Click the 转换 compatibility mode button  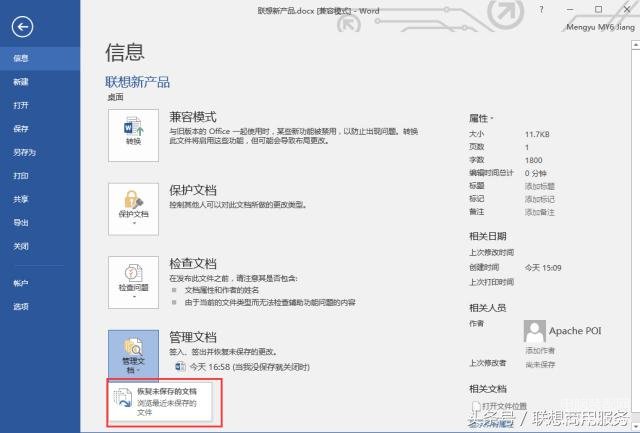(133, 135)
